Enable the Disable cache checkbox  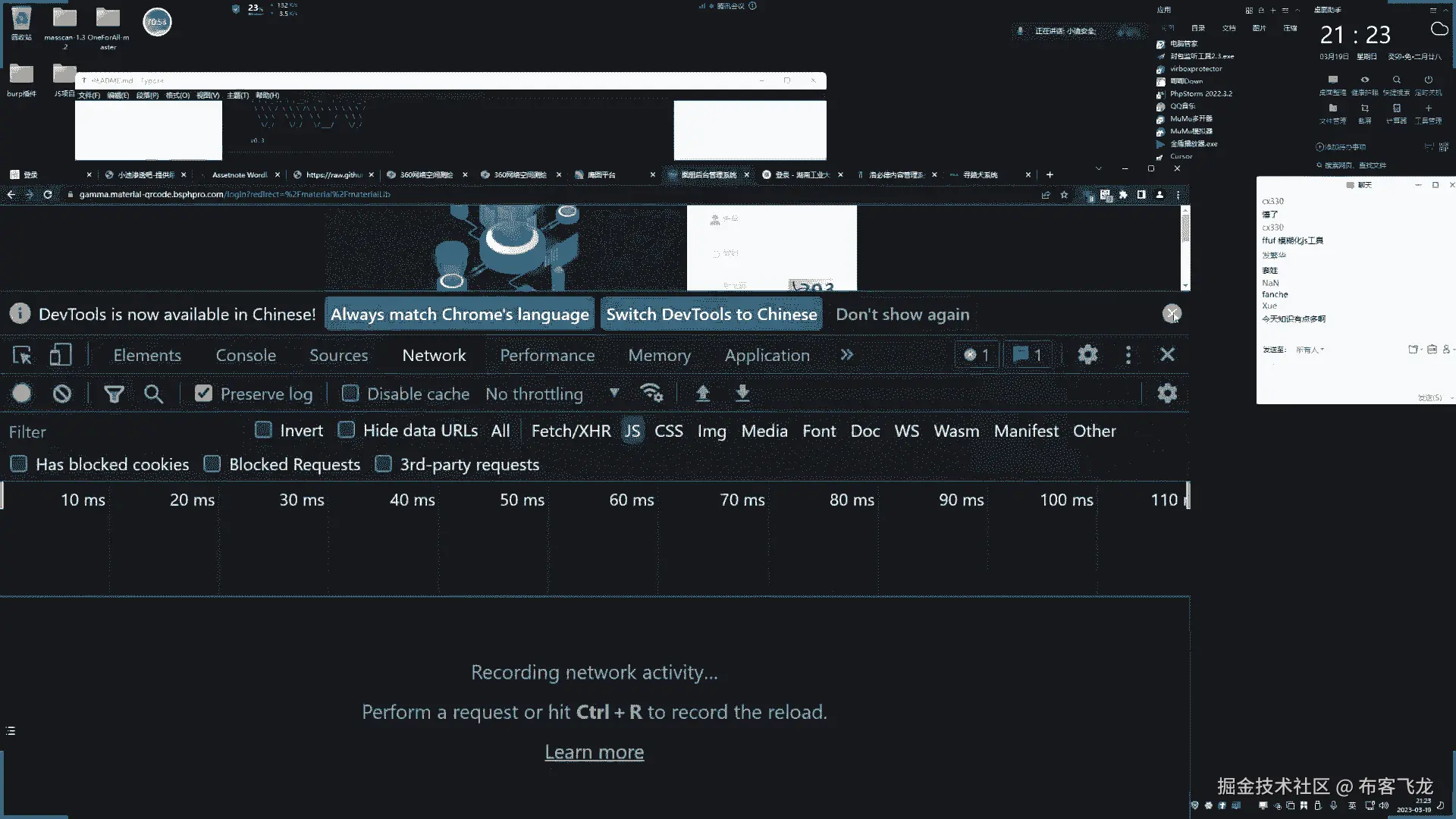(x=350, y=394)
